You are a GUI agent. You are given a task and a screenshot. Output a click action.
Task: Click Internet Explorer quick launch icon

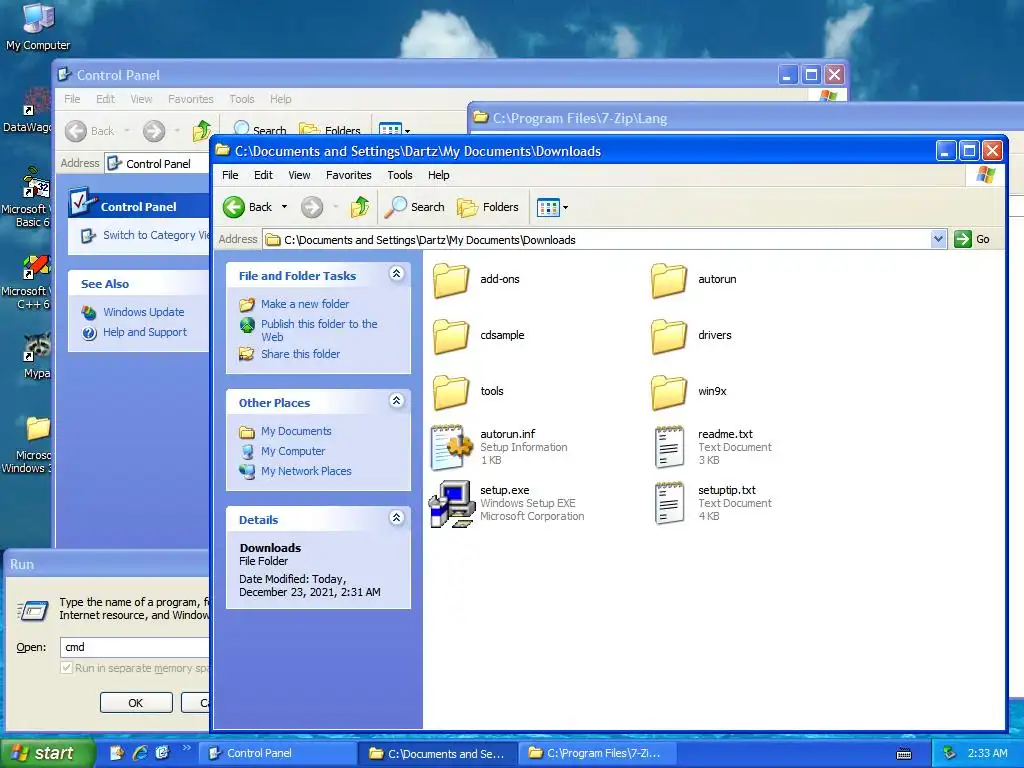(140, 753)
